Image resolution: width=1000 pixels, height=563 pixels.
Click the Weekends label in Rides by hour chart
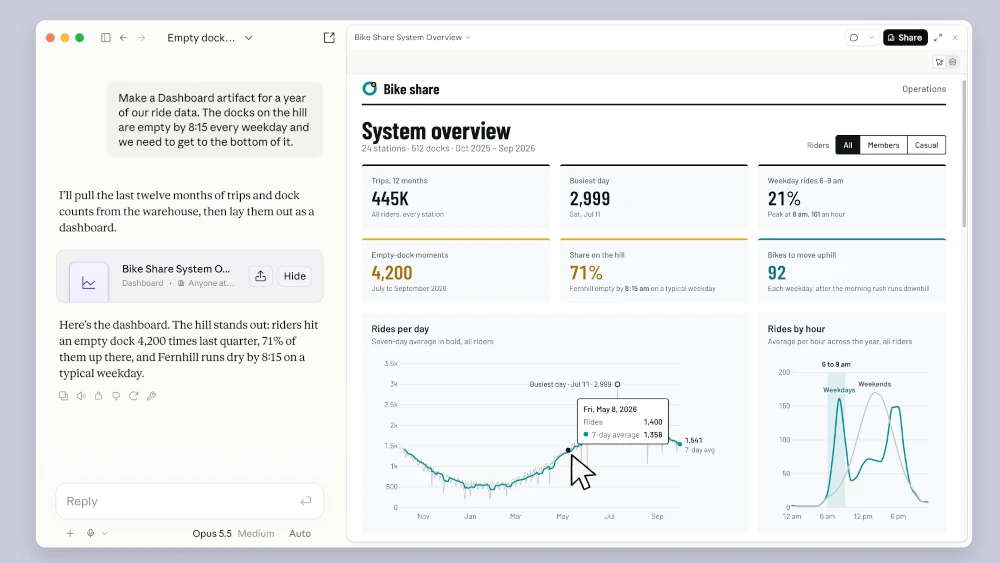coord(874,384)
